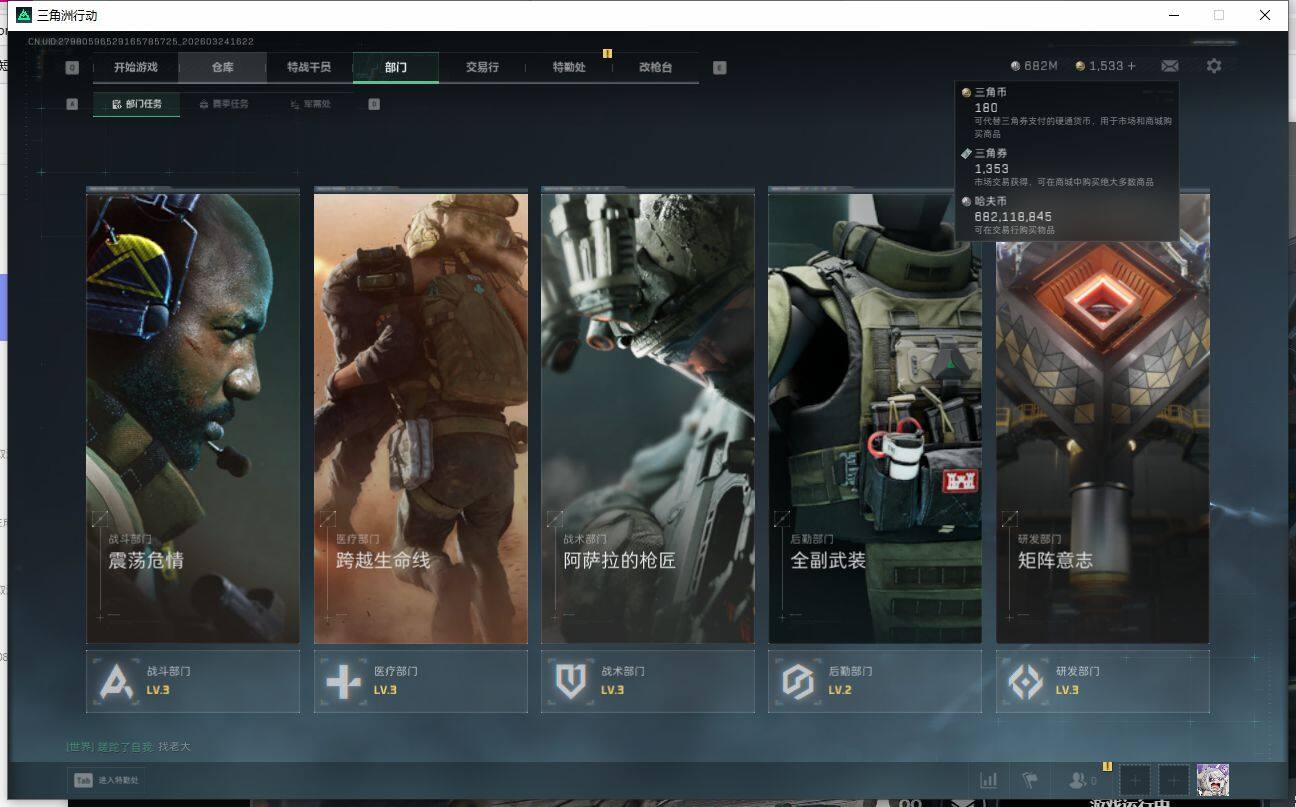Click the 研发部门 diamond icon

pyautogui.click(x=1025, y=682)
